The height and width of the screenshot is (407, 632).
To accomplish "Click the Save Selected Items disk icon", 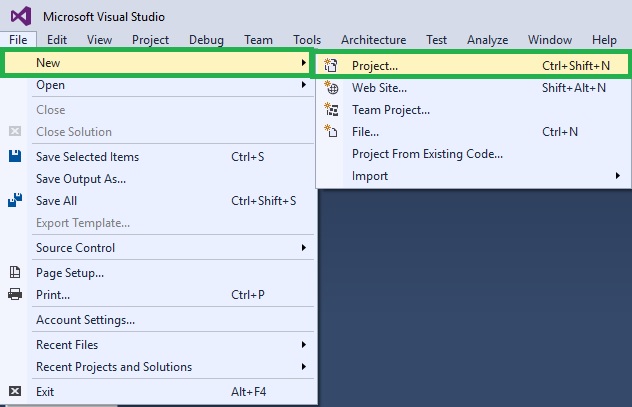I will tap(15, 157).
